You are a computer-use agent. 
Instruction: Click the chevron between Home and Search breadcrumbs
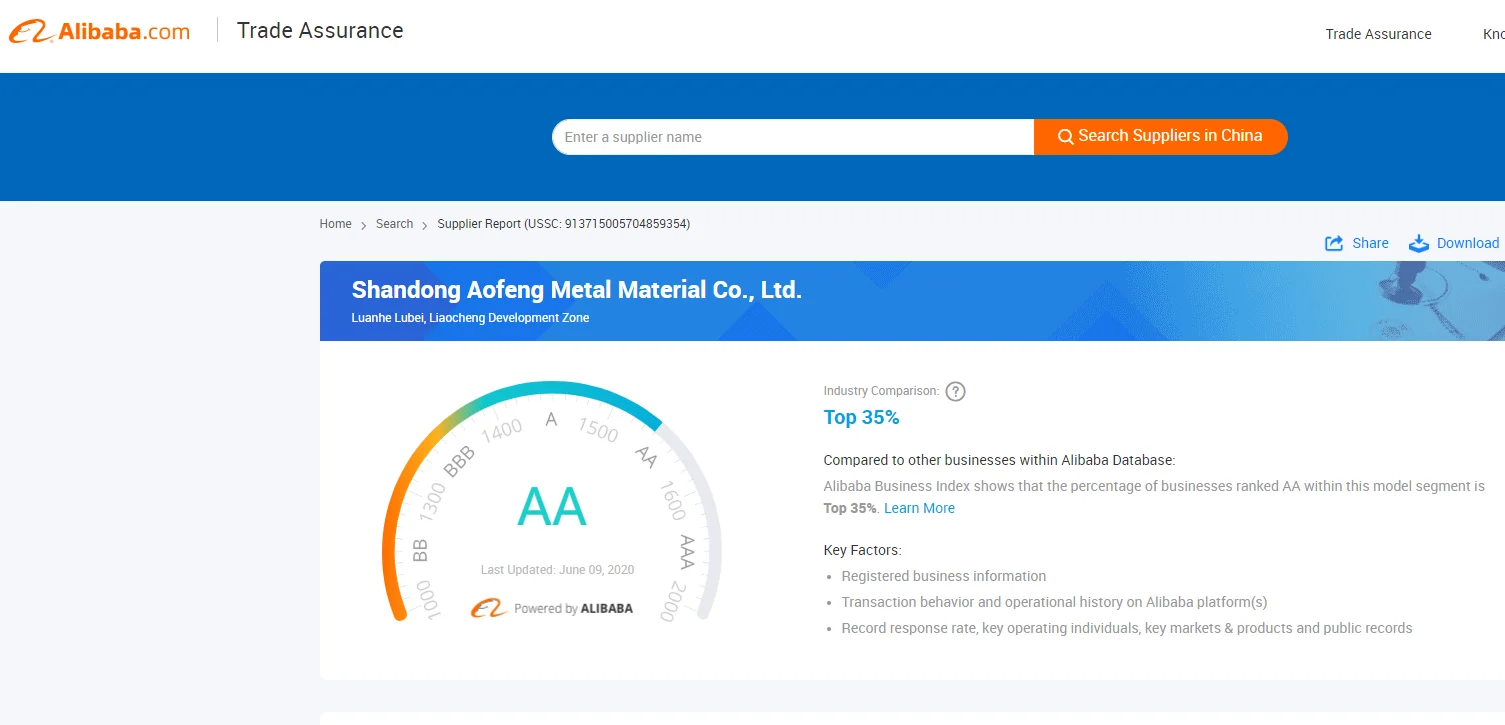[x=364, y=225]
